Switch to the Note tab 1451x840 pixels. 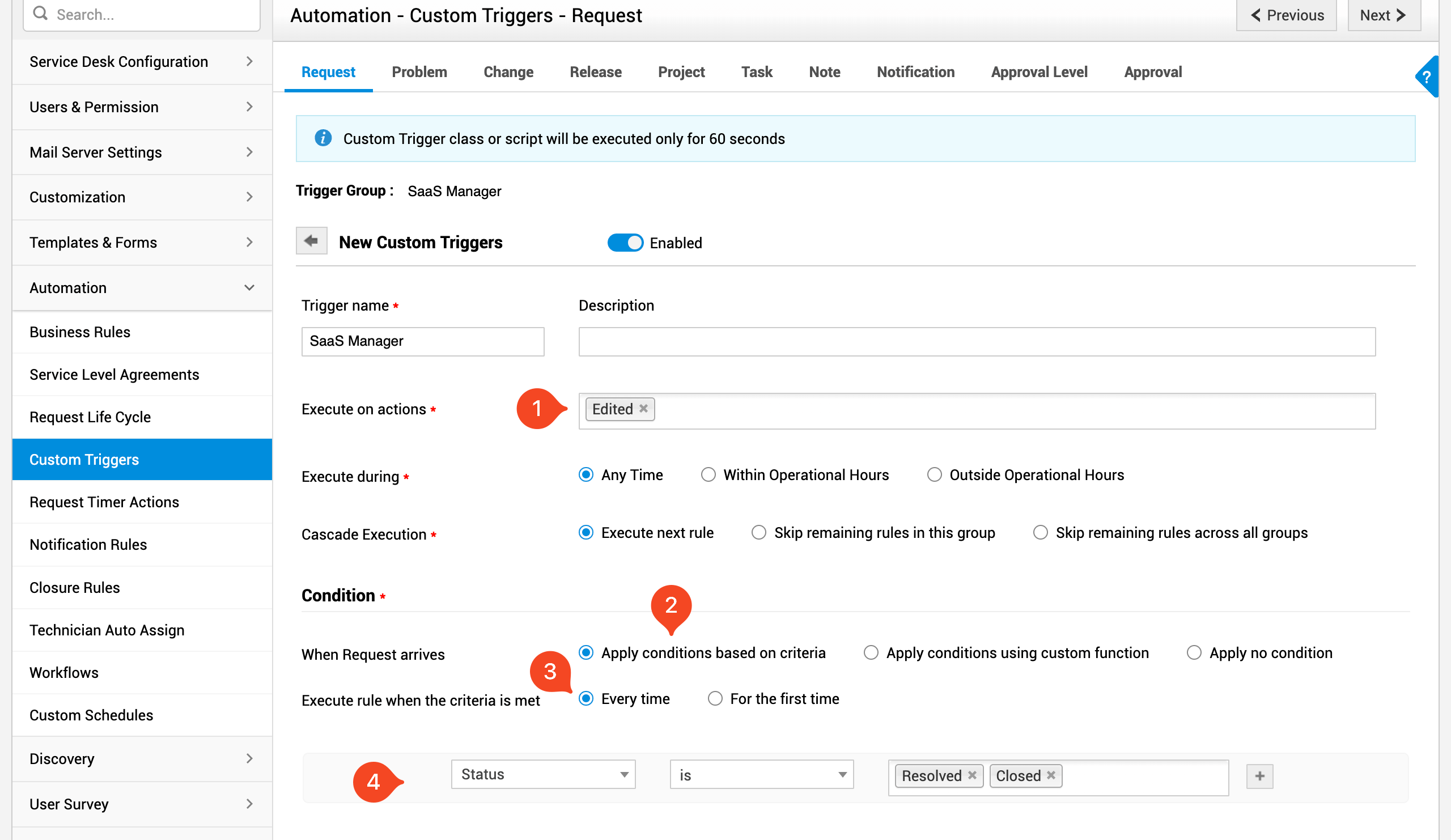[x=825, y=72]
